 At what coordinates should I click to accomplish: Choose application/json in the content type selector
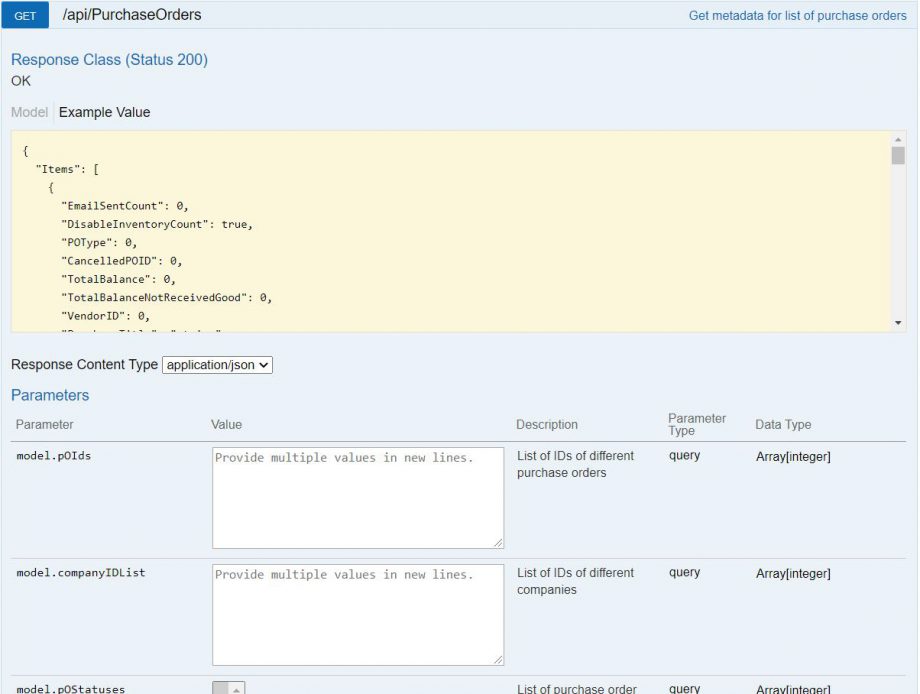217,364
